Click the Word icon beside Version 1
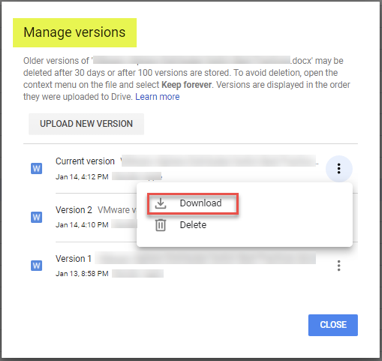Viewport: 382px width, 361px height. coord(36,266)
